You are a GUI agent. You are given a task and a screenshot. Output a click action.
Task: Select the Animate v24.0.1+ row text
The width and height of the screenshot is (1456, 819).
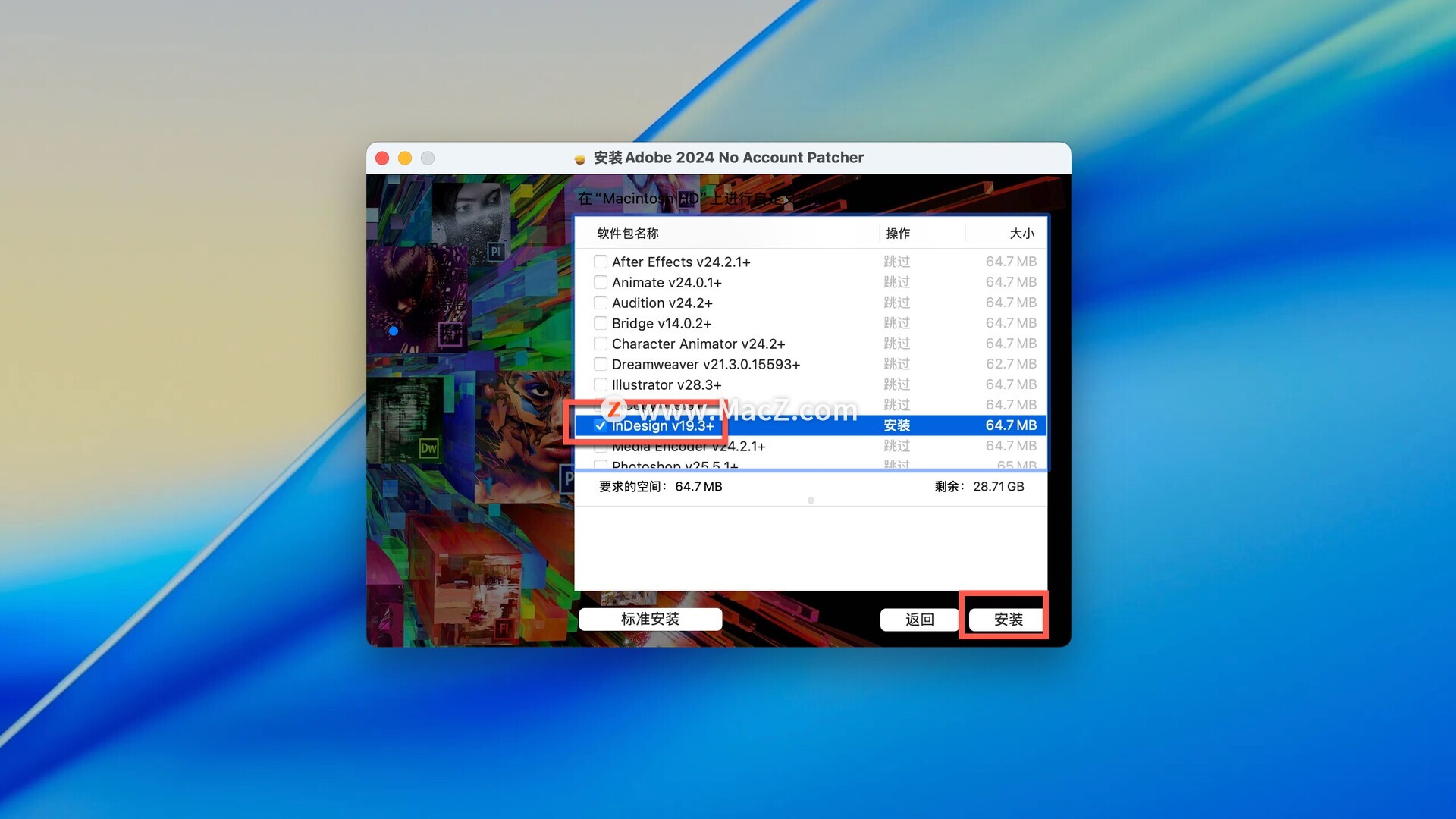point(667,282)
